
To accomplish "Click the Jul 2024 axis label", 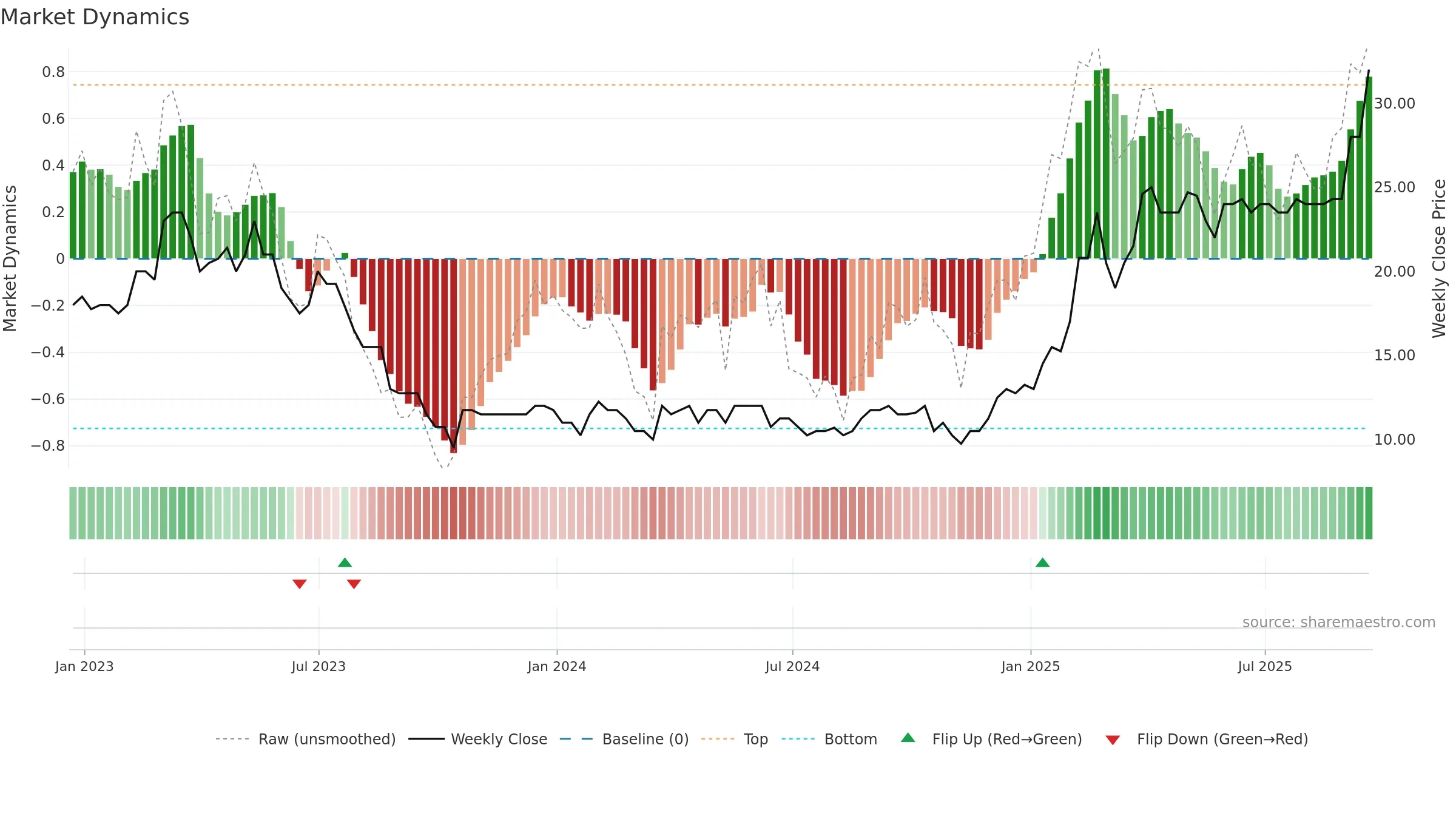I will tap(792, 666).
